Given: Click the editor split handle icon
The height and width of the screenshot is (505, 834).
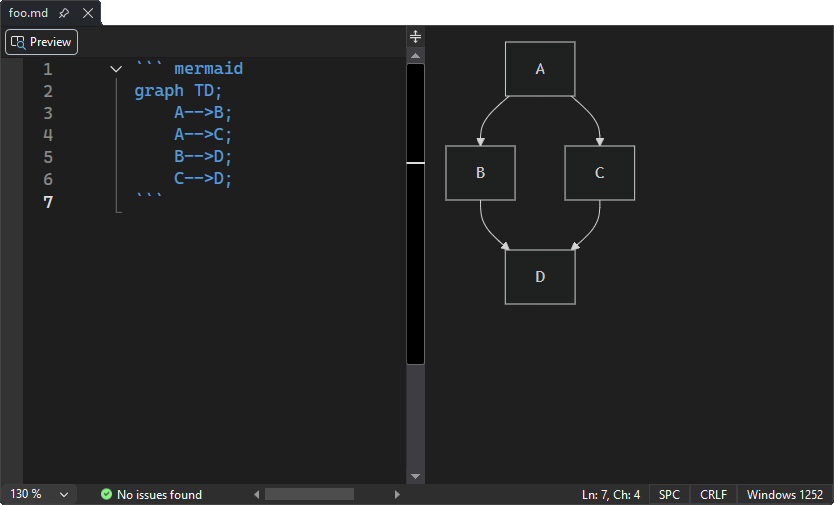Looking at the screenshot, I should [415, 36].
